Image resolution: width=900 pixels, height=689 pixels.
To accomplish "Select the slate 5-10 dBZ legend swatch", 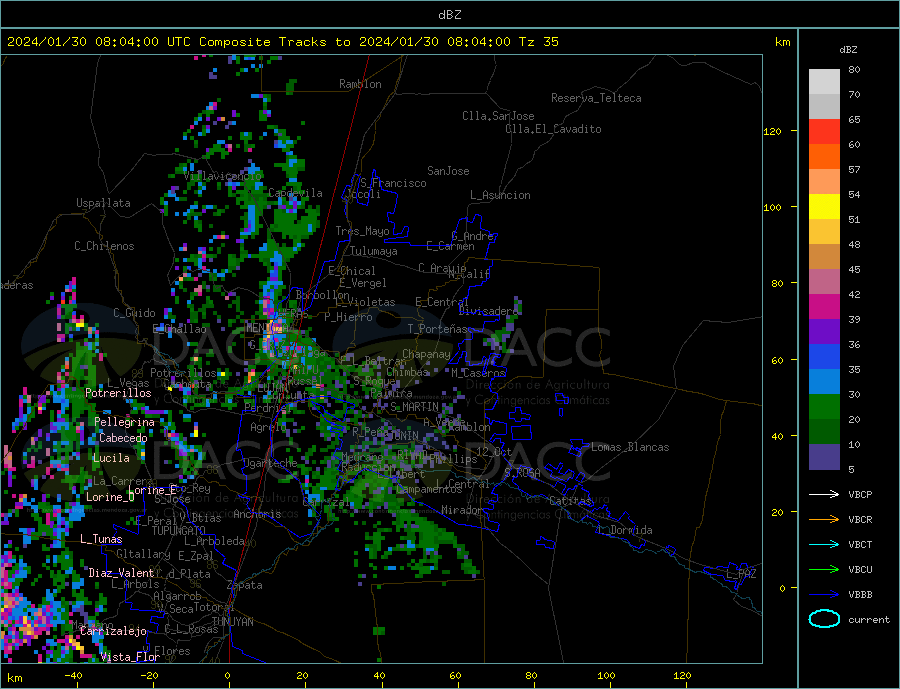I will [x=824, y=457].
